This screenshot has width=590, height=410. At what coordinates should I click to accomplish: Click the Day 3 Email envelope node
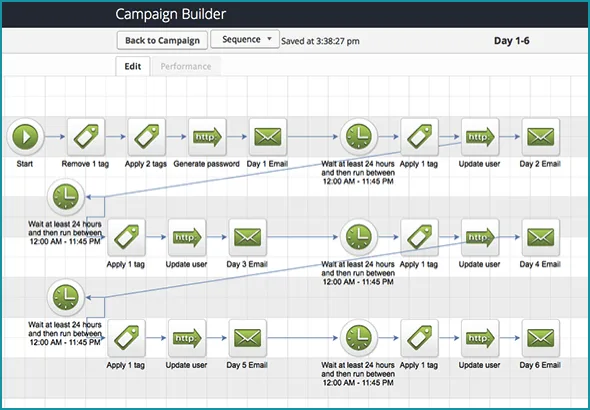[248, 237]
